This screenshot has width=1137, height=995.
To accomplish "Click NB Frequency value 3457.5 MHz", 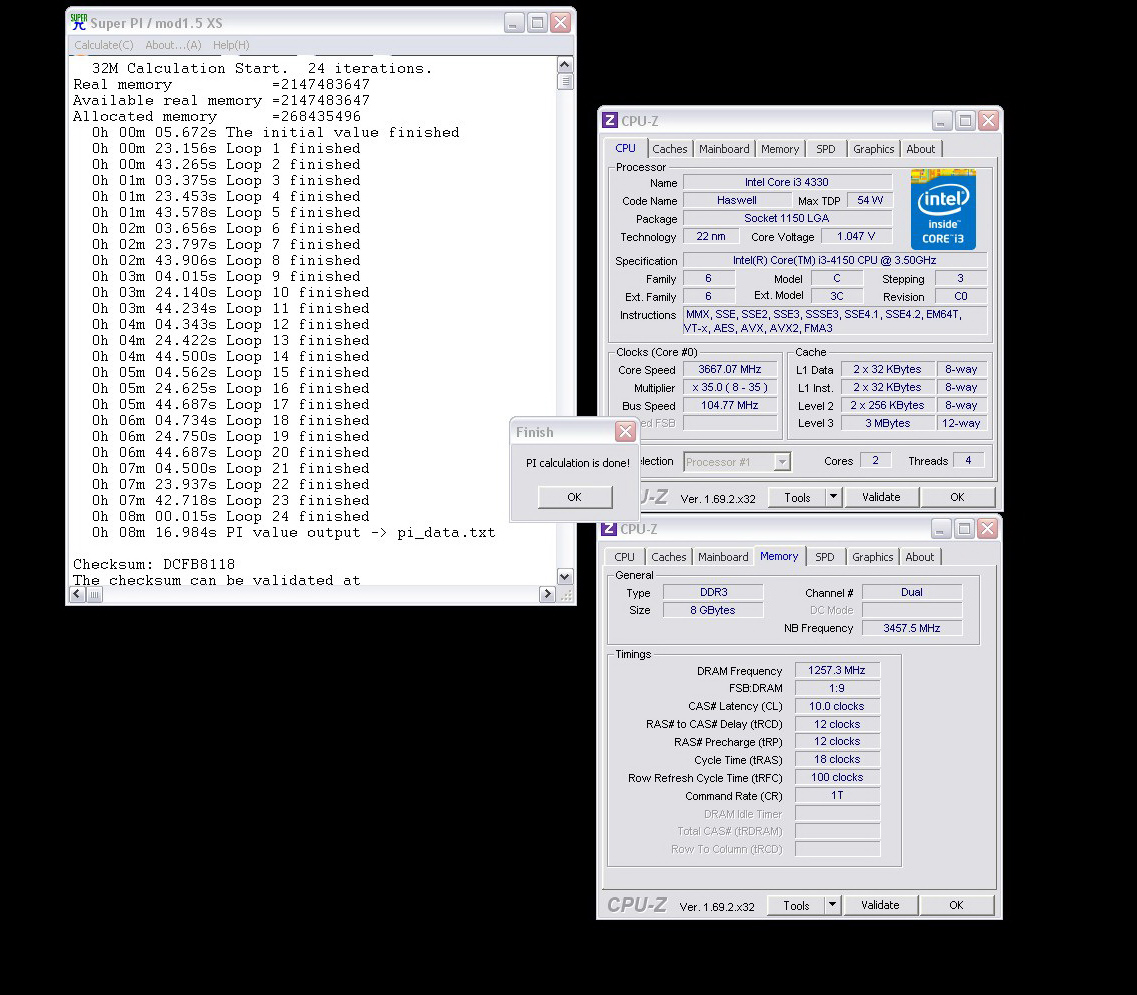I will pyautogui.click(x=911, y=628).
